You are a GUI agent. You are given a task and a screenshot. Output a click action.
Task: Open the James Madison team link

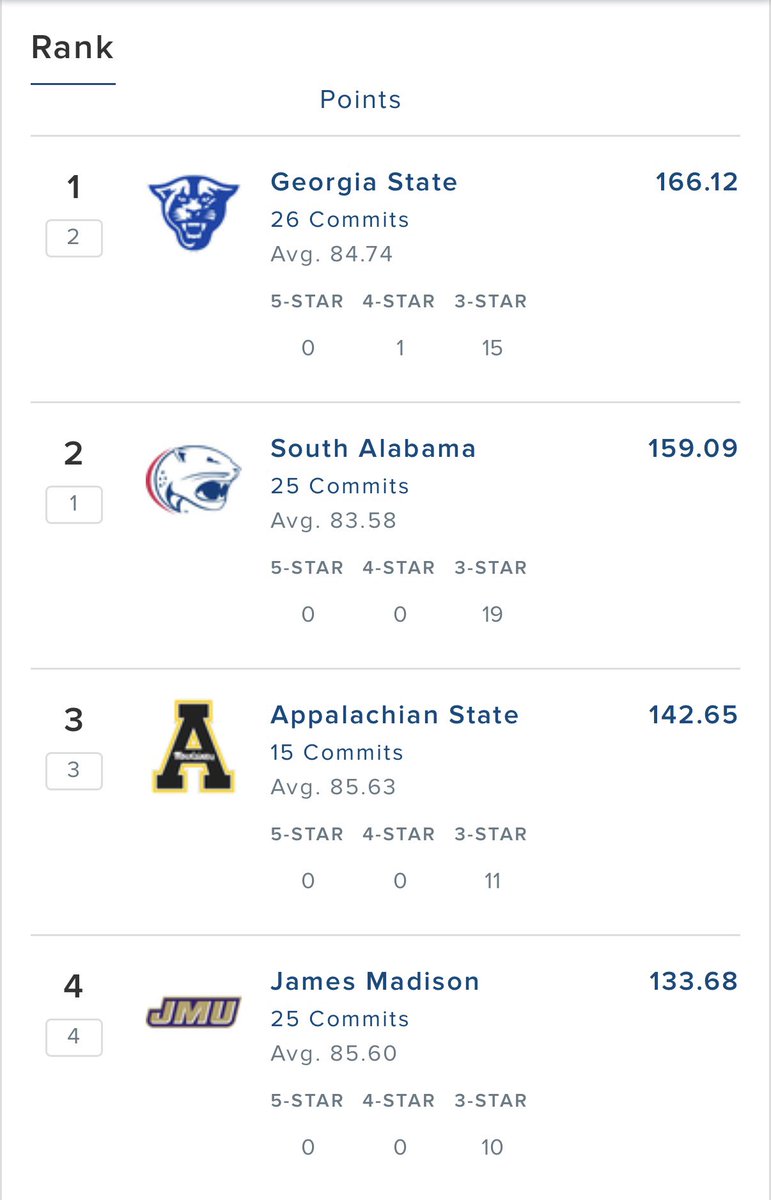pos(375,981)
